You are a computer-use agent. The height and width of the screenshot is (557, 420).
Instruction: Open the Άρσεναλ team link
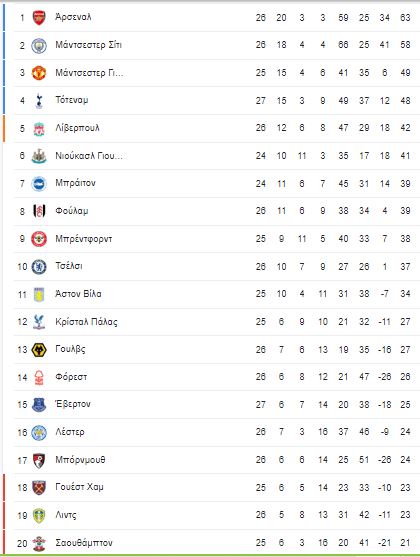pyautogui.click(x=73, y=17)
